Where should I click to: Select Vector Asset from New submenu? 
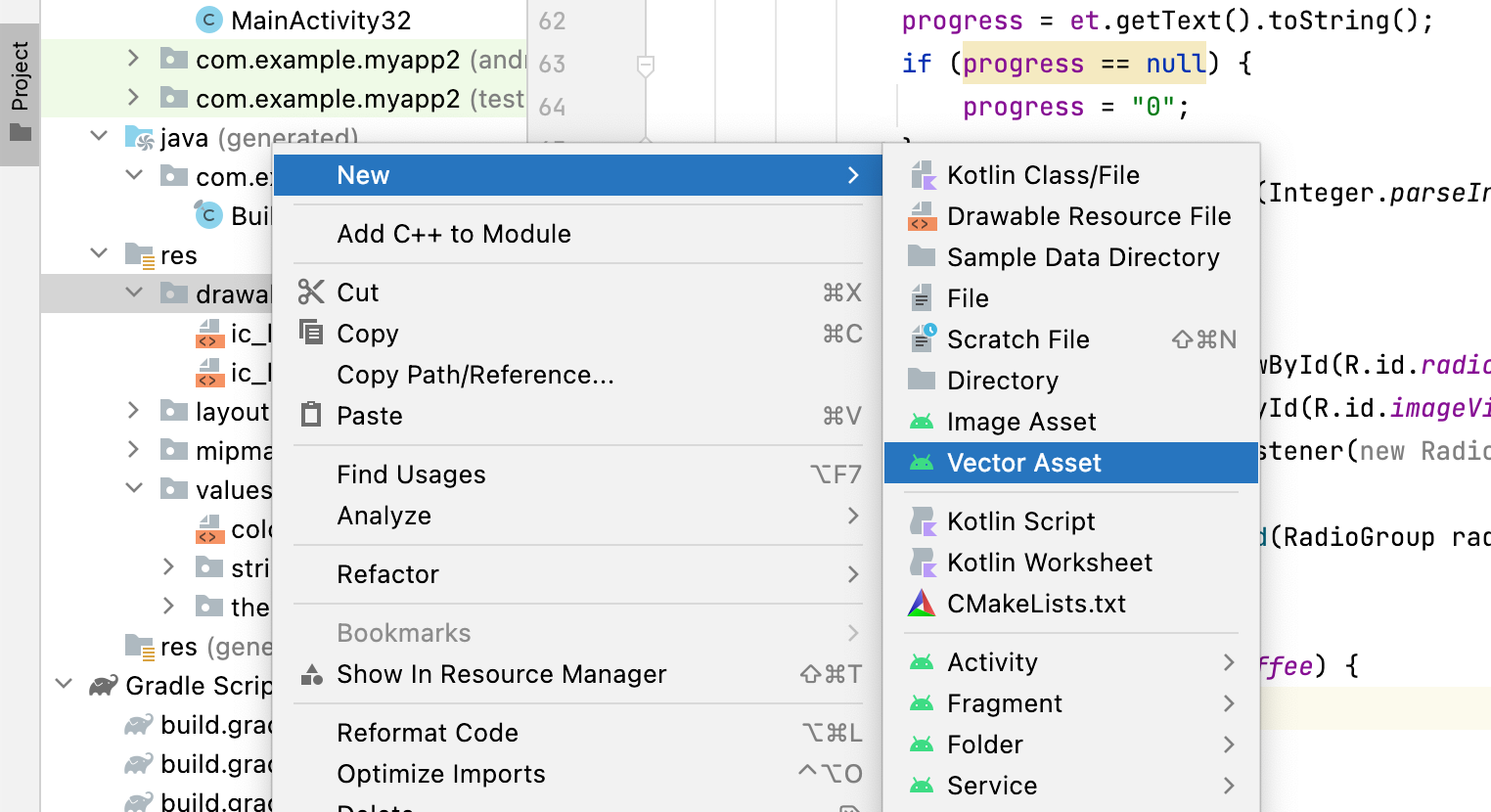(x=1023, y=463)
